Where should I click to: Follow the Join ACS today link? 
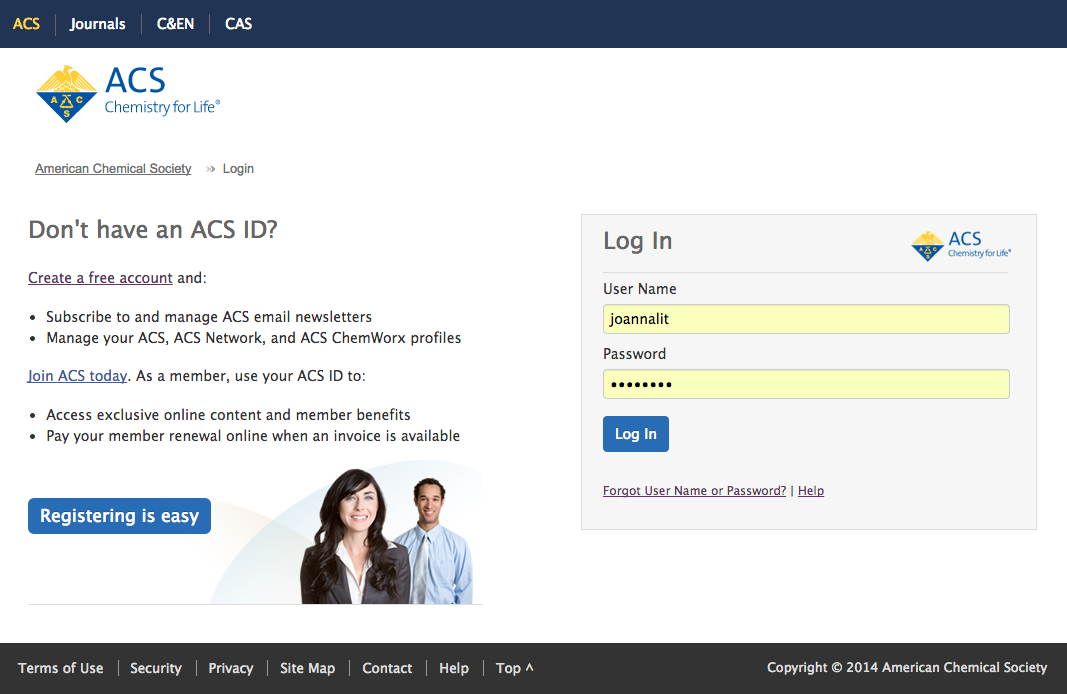(x=77, y=376)
